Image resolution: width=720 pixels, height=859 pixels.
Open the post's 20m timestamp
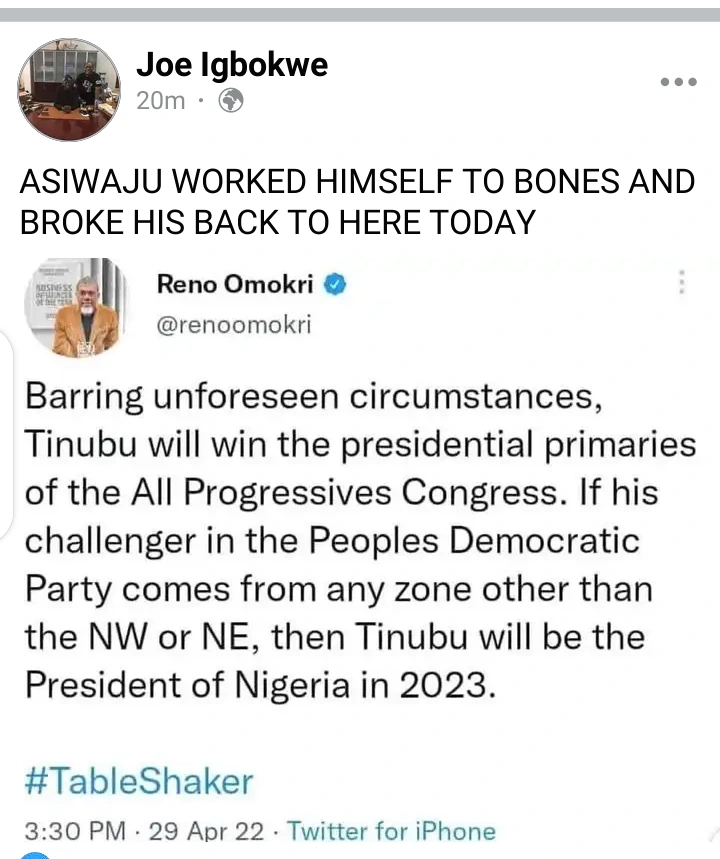pyautogui.click(x=159, y=100)
